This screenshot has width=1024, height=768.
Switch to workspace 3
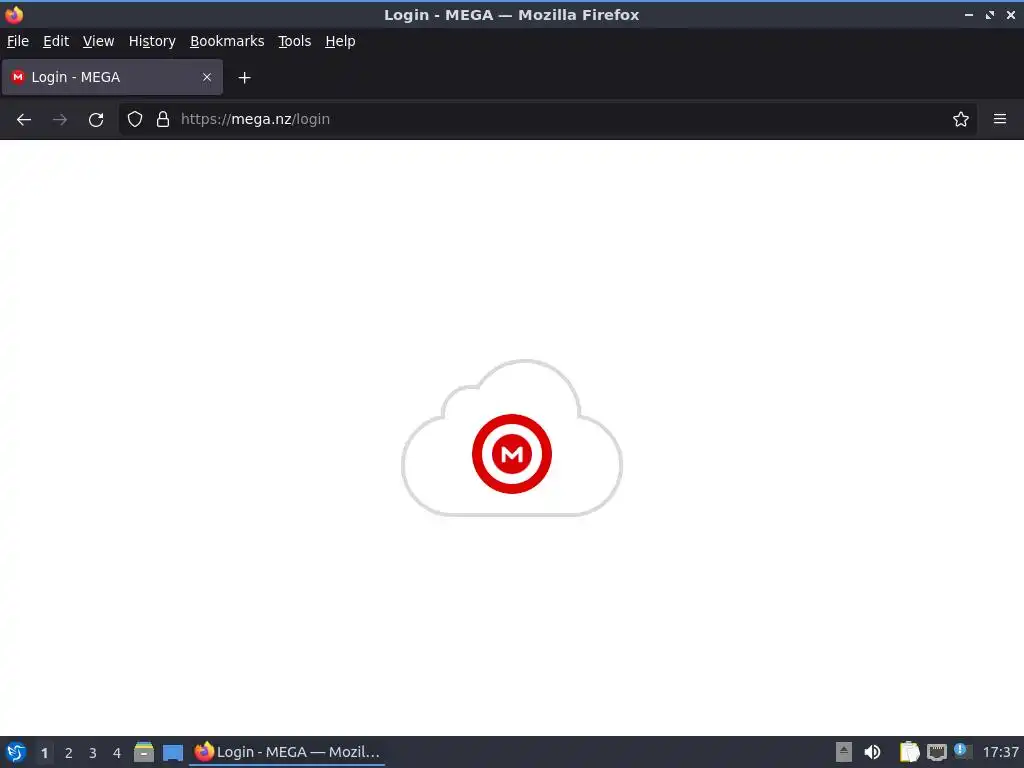(x=93, y=753)
